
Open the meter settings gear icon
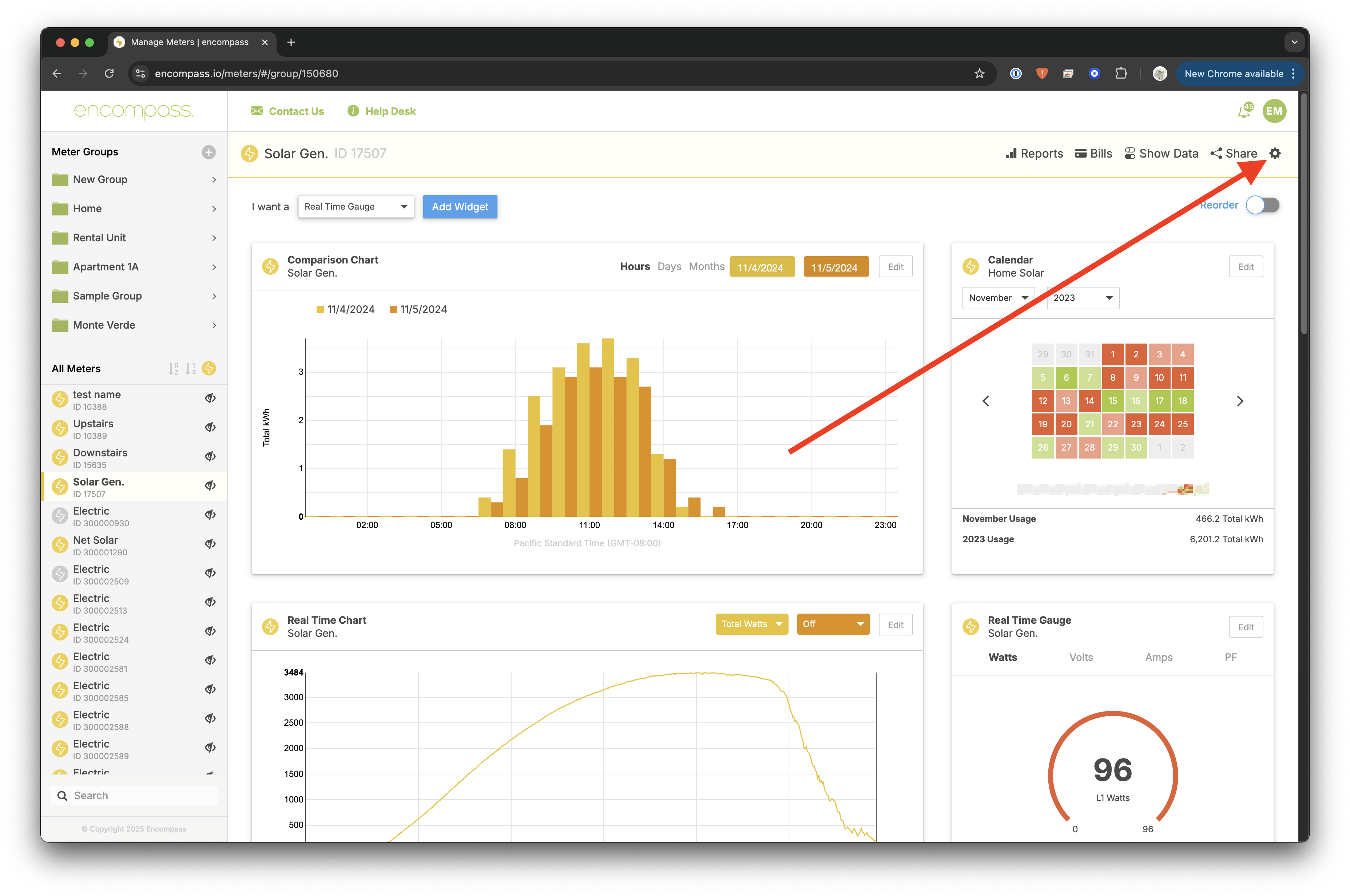coord(1275,153)
